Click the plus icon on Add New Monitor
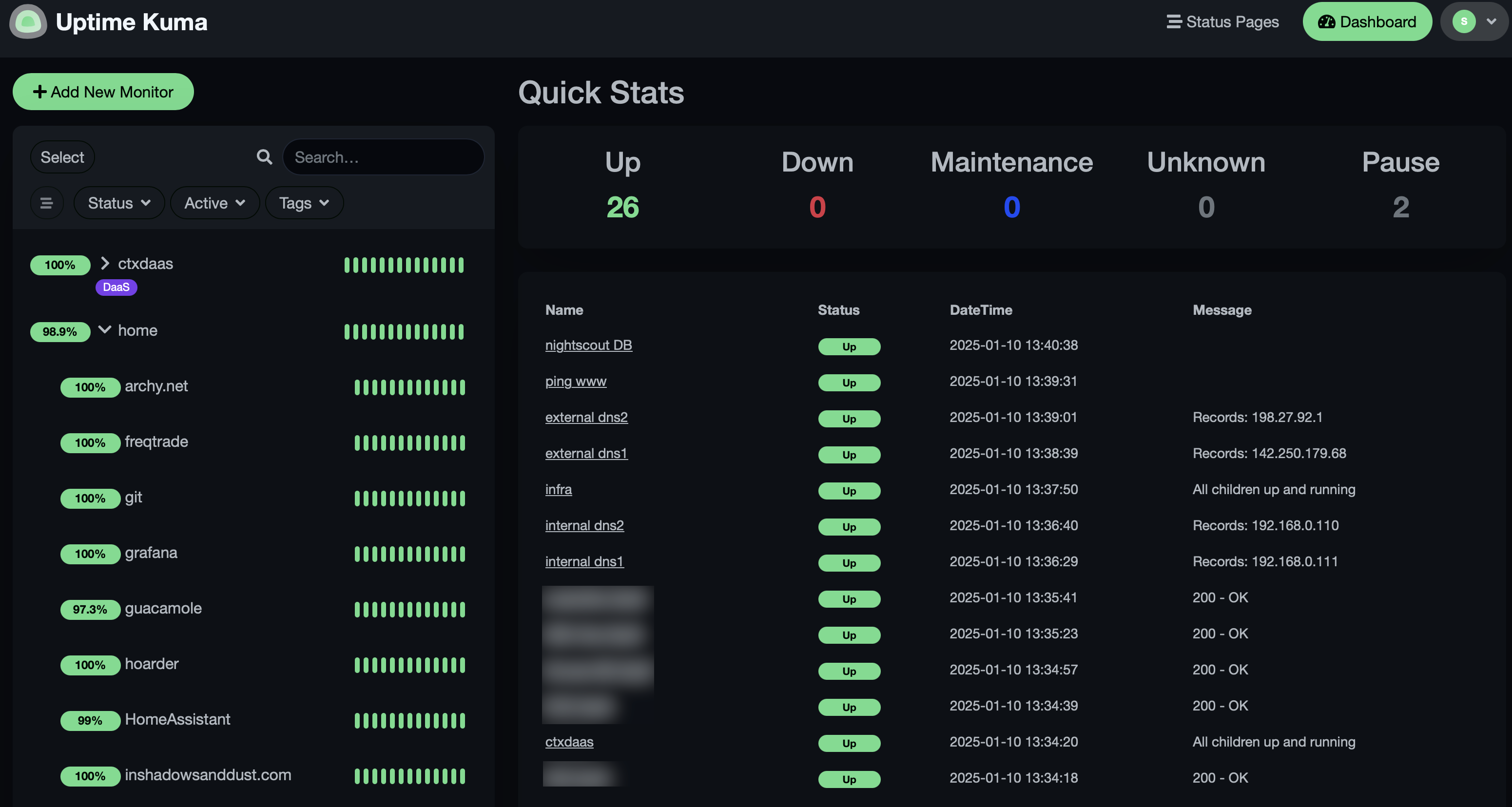The height and width of the screenshot is (807, 1512). point(39,92)
